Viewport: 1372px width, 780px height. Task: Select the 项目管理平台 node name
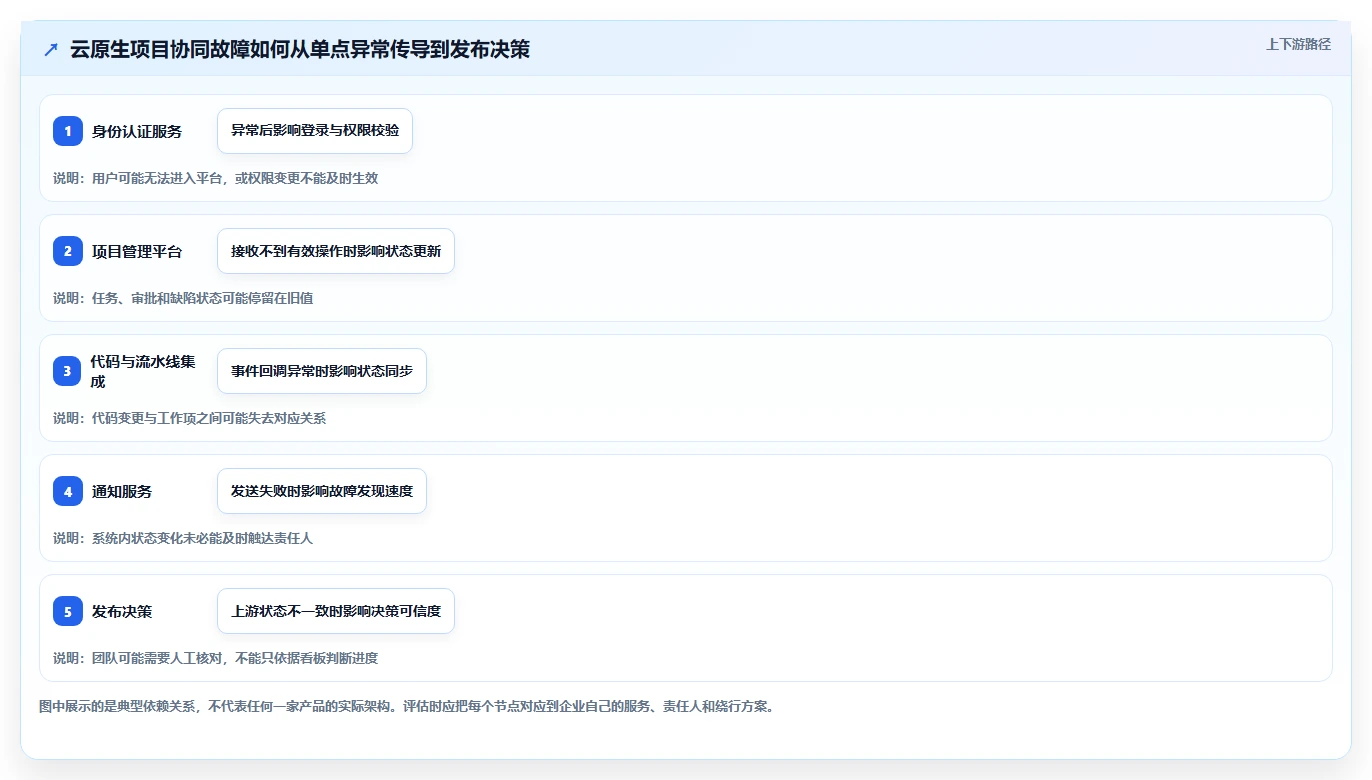[137, 251]
